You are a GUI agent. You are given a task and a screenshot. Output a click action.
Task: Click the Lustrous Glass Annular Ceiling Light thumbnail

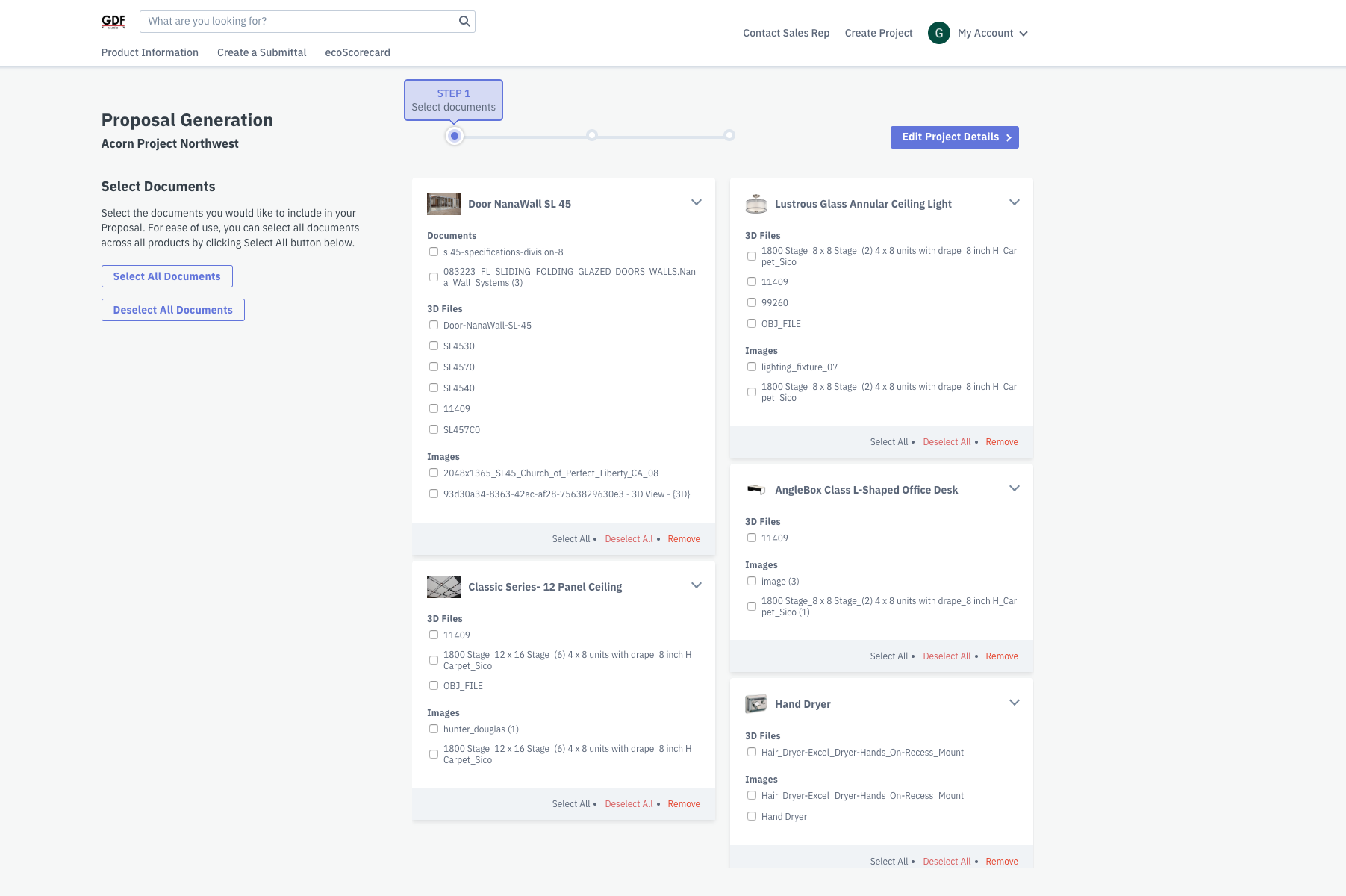[x=756, y=203]
